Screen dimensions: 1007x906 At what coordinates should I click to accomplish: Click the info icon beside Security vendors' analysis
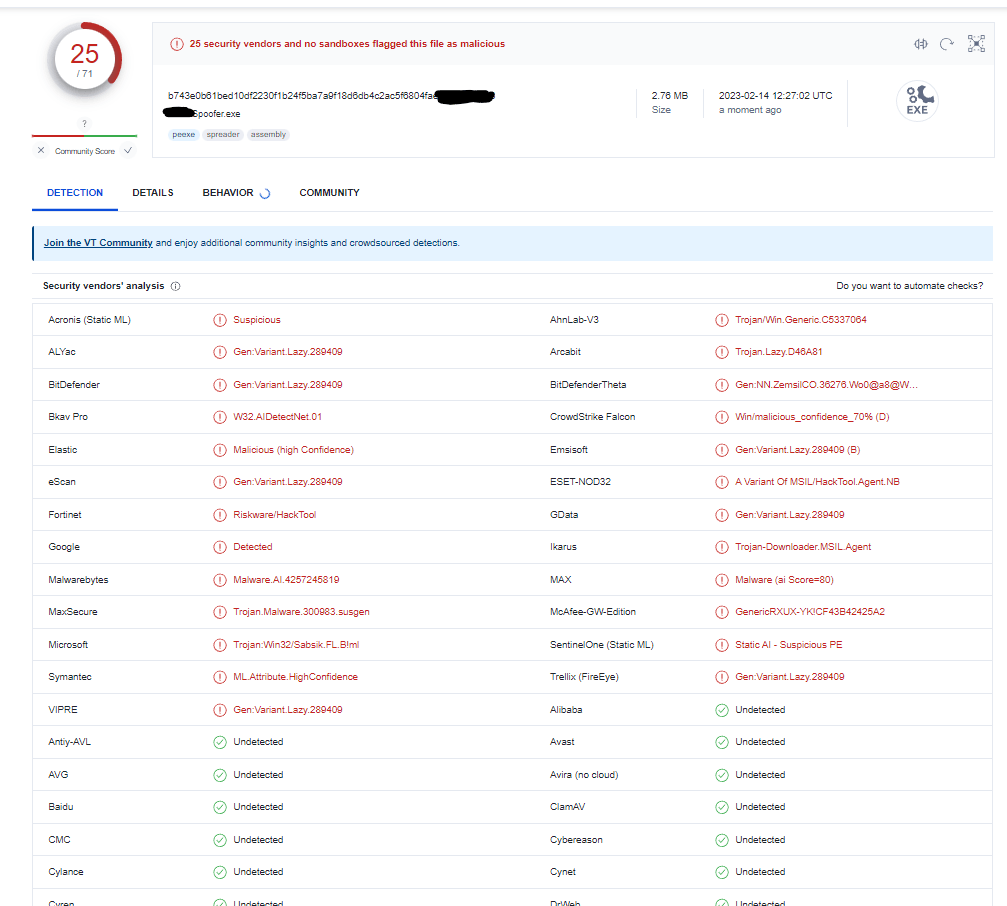click(175, 286)
